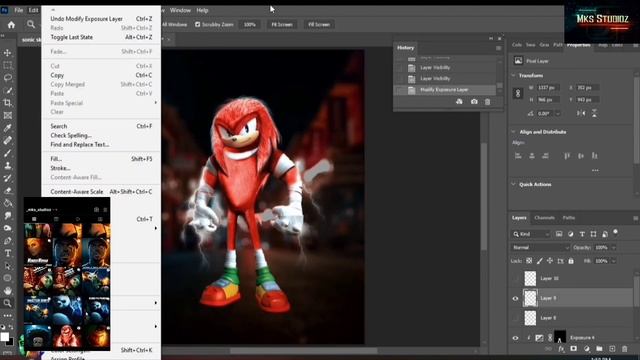This screenshot has width=640, height=360.
Task: Toggle layer filtering switch on or off
Action: click(616, 233)
